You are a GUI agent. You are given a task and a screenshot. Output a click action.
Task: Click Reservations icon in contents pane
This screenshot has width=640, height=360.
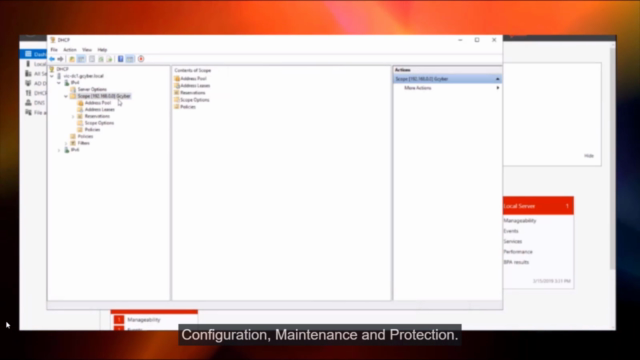point(177,93)
